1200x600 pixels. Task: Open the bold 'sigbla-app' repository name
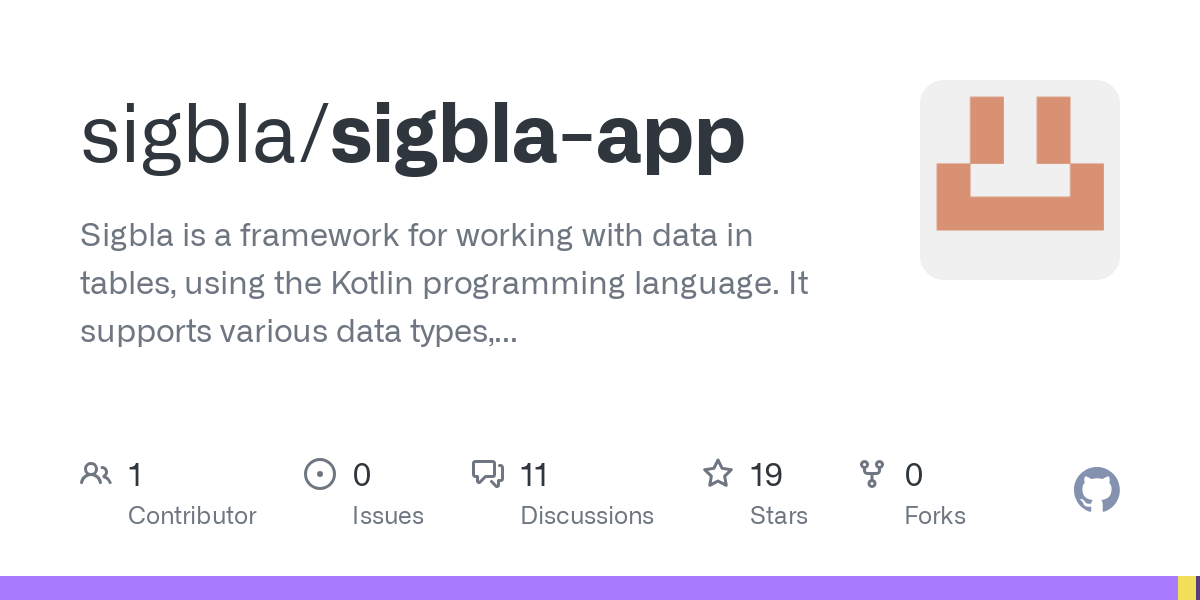click(537, 137)
